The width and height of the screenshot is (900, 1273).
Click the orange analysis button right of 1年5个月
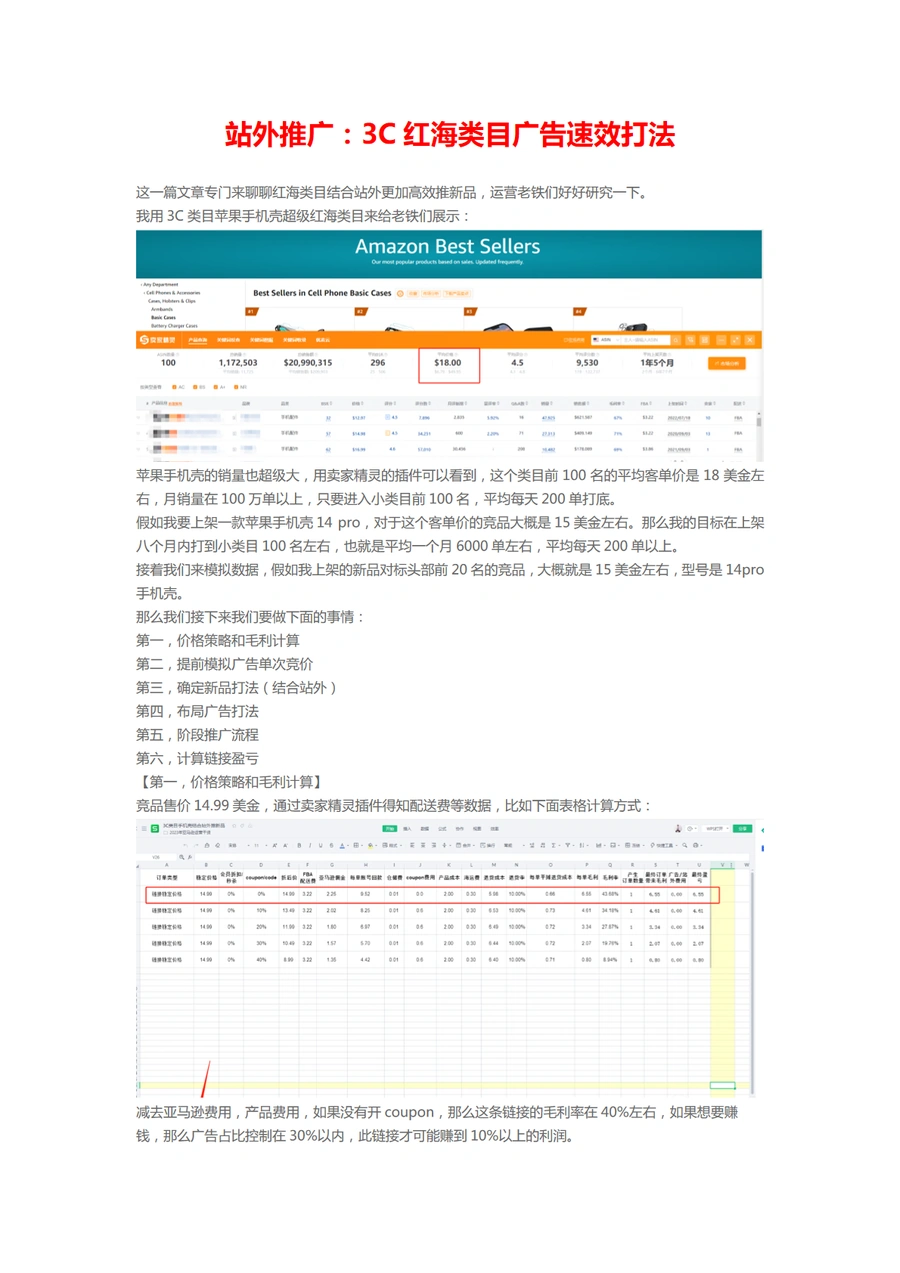click(727, 363)
